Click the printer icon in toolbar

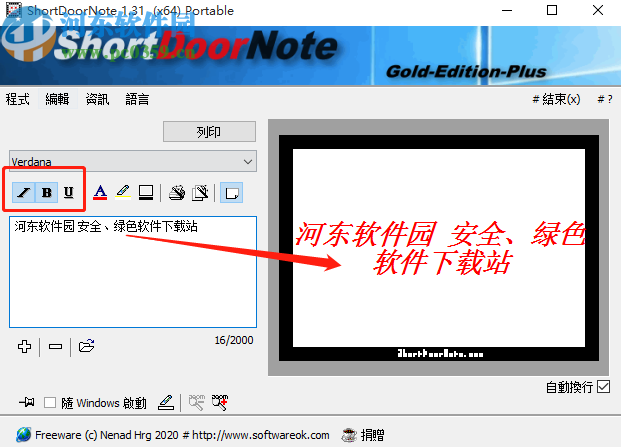(x=177, y=192)
